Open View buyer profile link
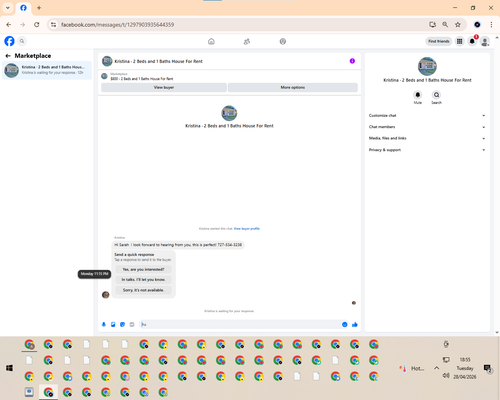The width and height of the screenshot is (500, 400). (247, 229)
